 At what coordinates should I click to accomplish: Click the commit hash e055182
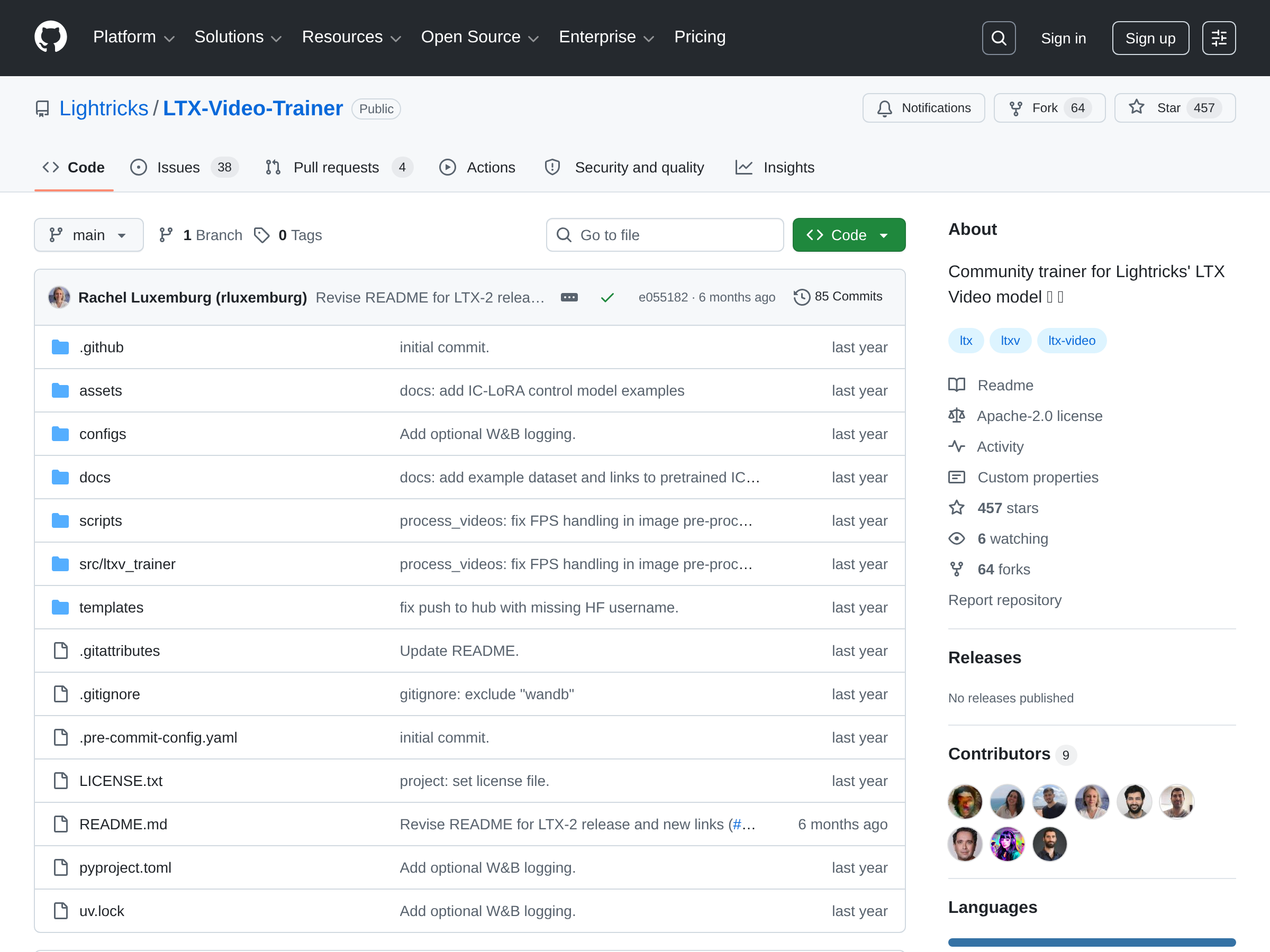pos(663,297)
